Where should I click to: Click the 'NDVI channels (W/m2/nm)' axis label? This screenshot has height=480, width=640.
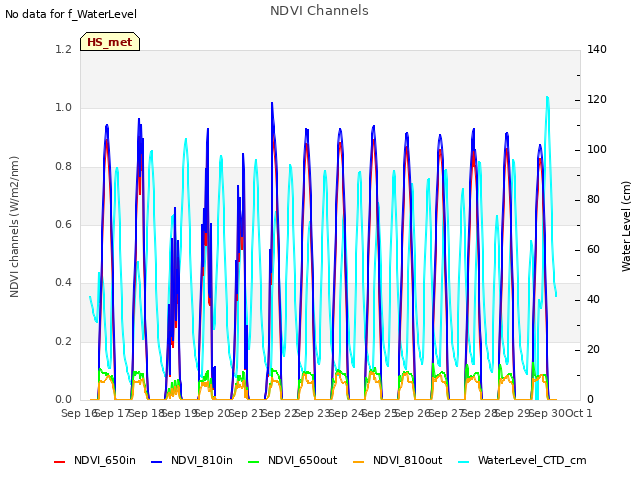pyautogui.click(x=14, y=227)
